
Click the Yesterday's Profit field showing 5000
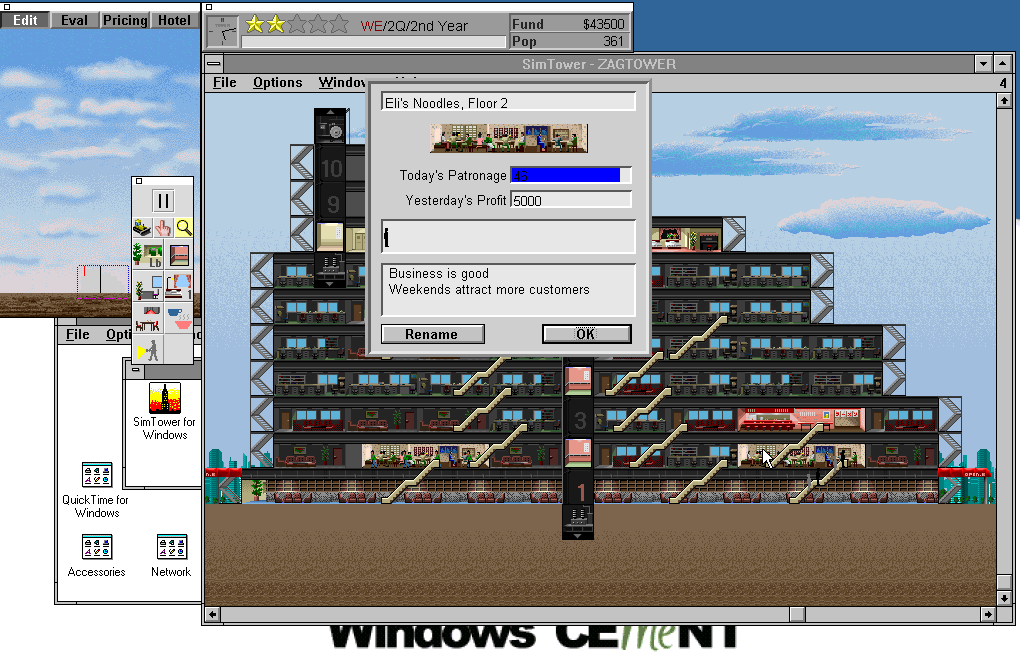point(570,200)
